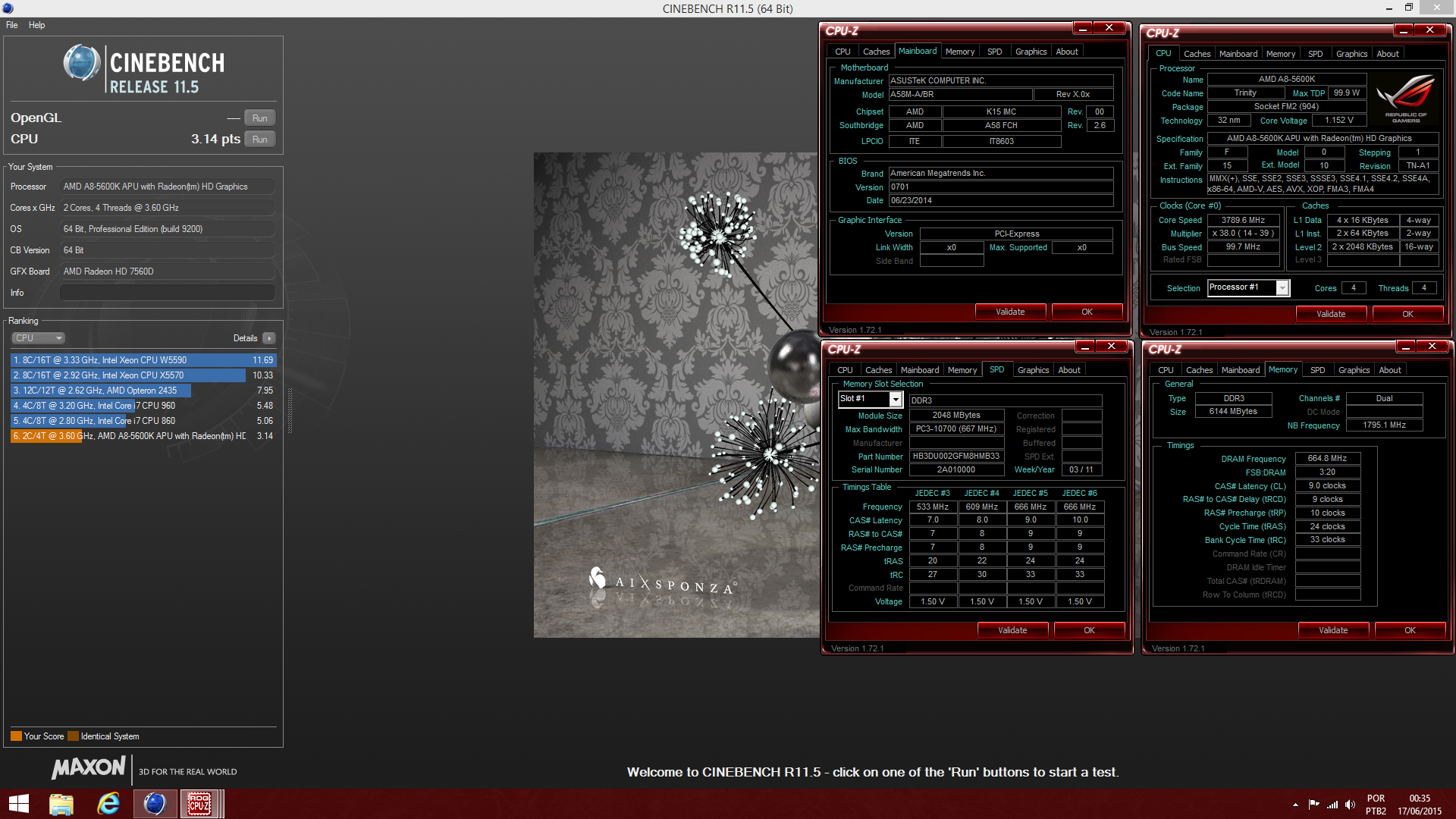This screenshot has height=819, width=1456.
Task: Click the Info input field
Action: (168, 293)
